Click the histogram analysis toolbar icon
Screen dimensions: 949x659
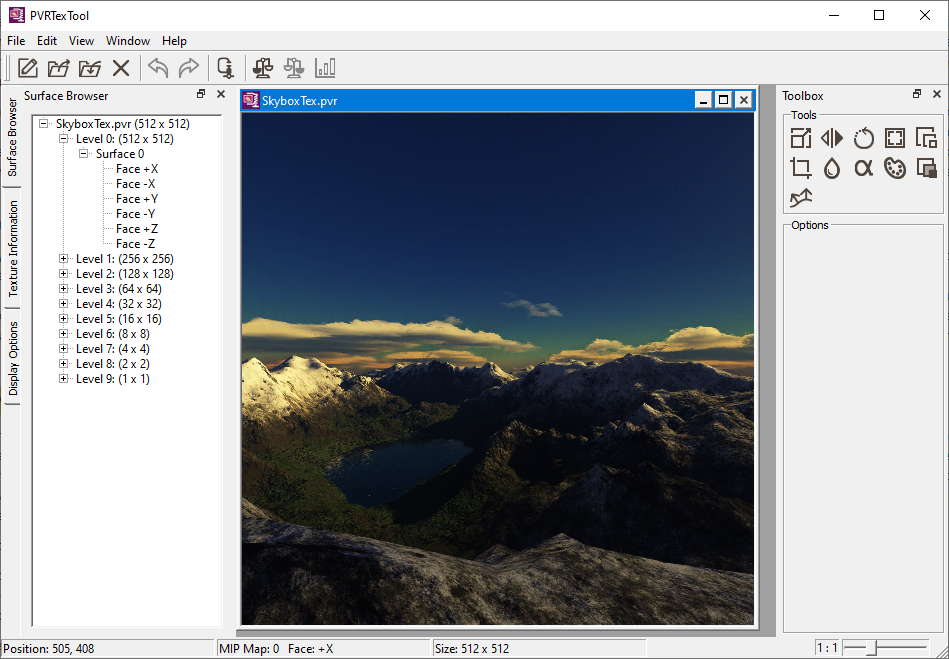325,68
